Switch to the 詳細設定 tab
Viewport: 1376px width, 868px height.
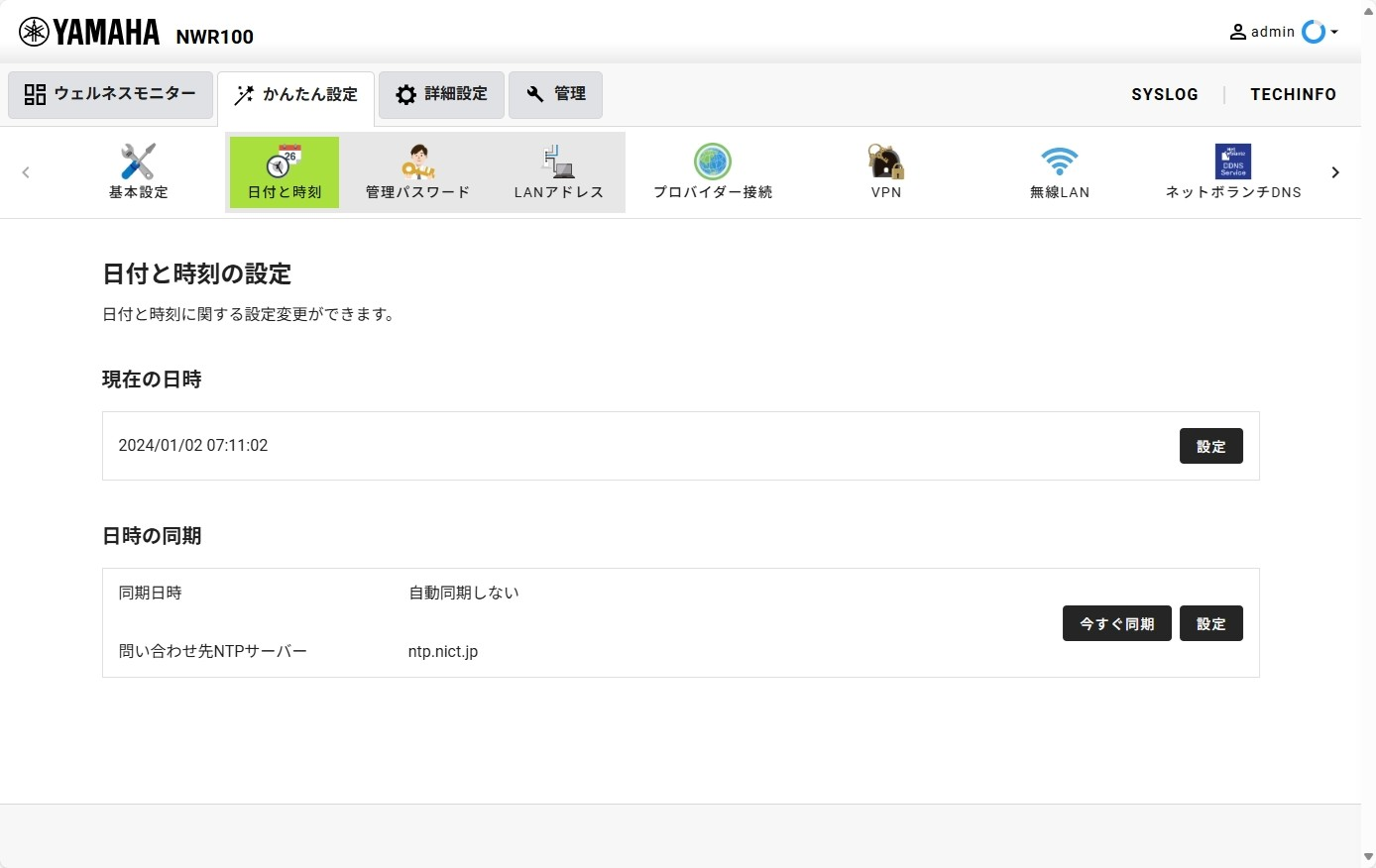pos(441,94)
